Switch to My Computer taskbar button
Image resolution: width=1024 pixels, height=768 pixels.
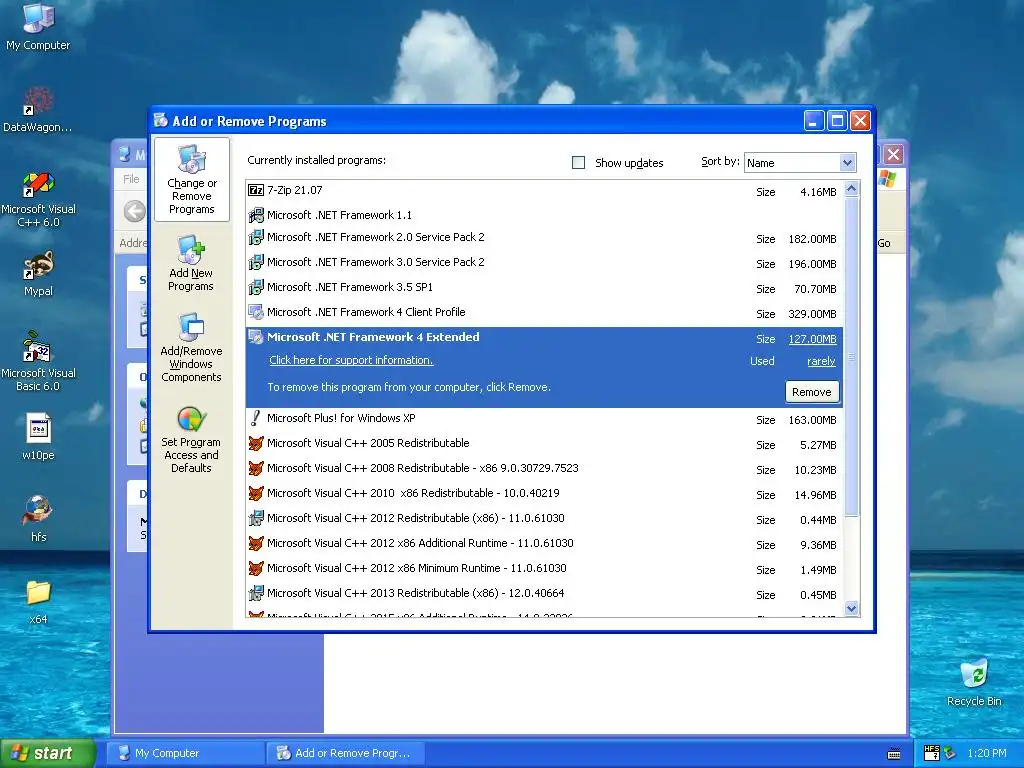[185, 753]
